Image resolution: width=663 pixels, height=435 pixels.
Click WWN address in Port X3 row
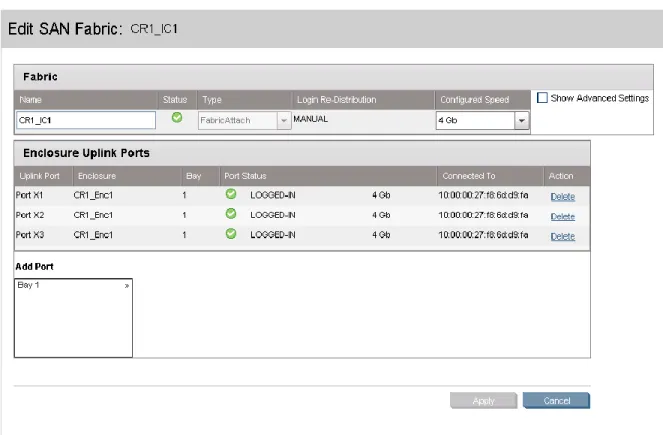click(483, 235)
